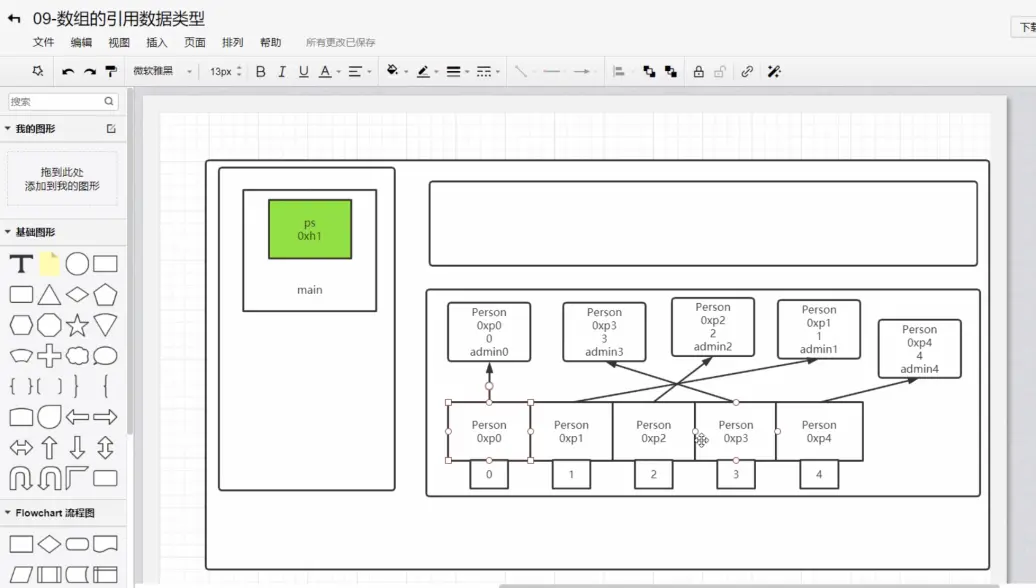Click the search magnifier icon
Image resolution: width=1036 pixels, height=588 pixels.
109,101
